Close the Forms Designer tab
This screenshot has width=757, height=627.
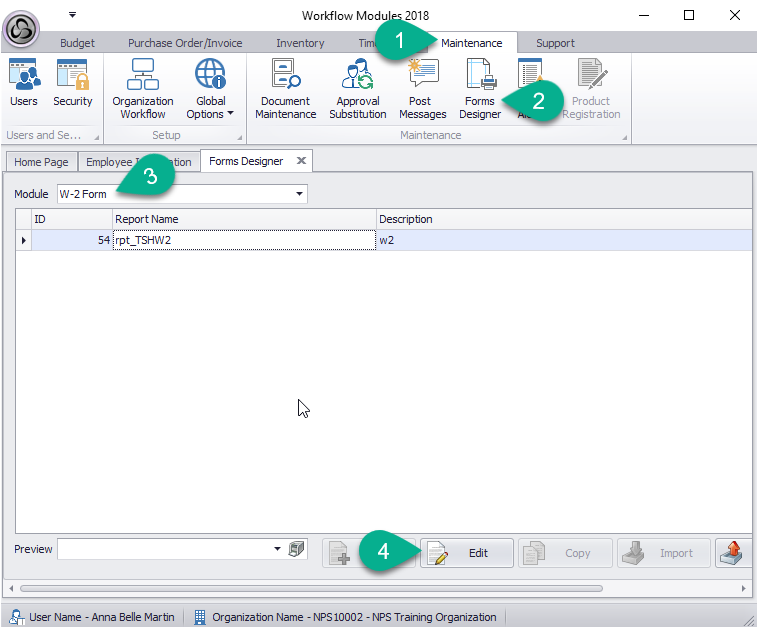tap(301, 161)
